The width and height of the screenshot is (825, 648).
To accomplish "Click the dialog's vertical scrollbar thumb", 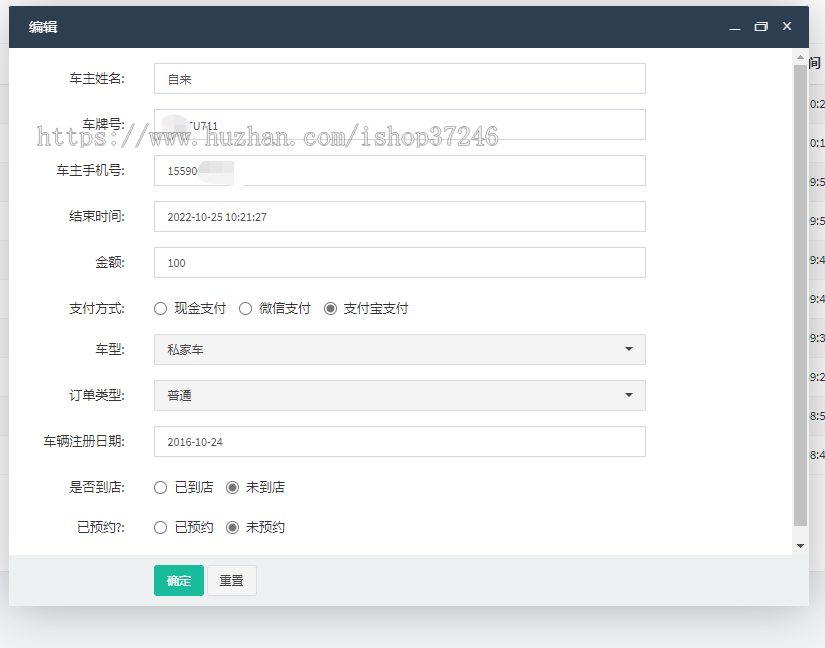I will 800,295.
